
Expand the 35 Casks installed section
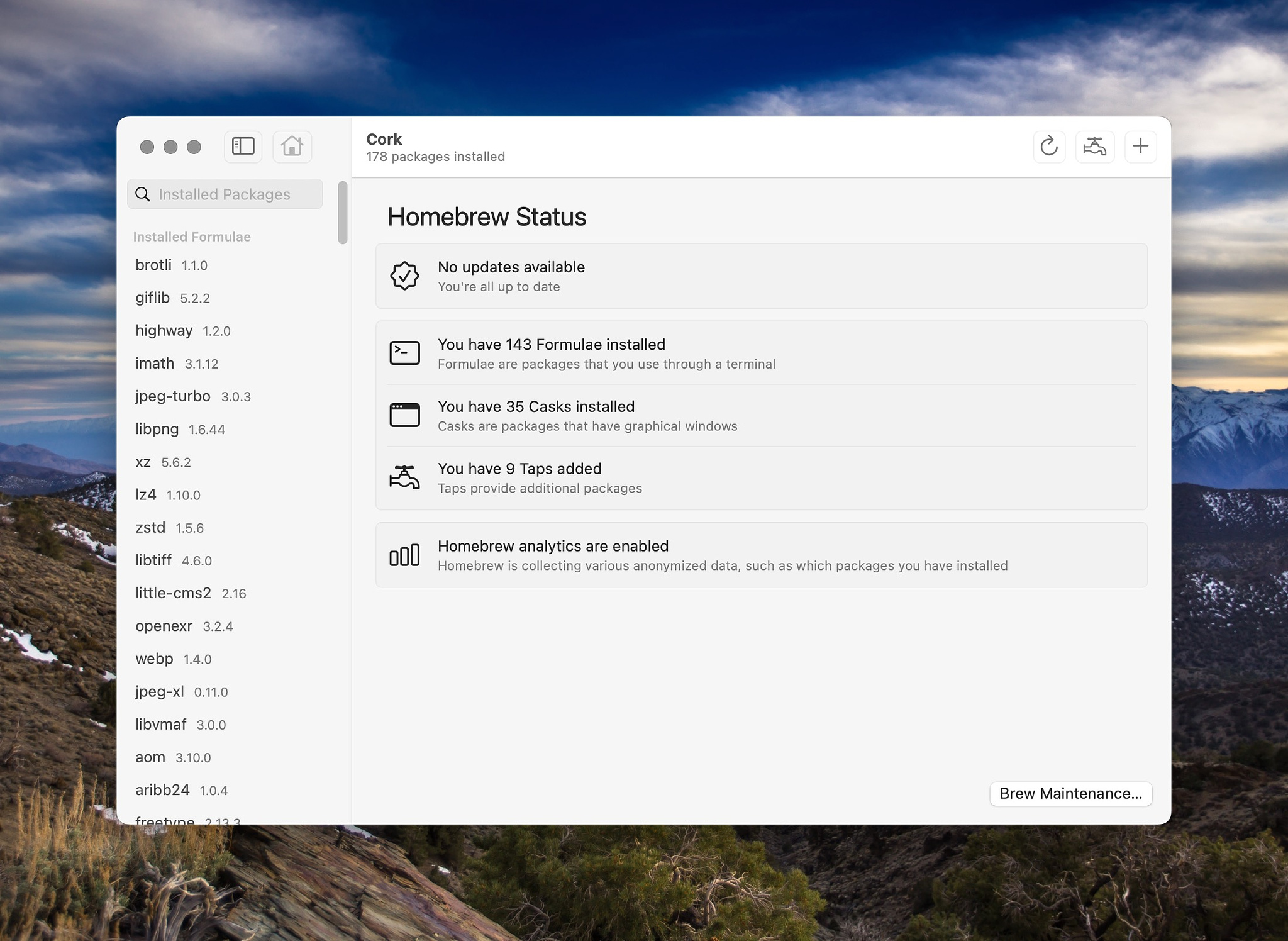click(x=761, y=414)
